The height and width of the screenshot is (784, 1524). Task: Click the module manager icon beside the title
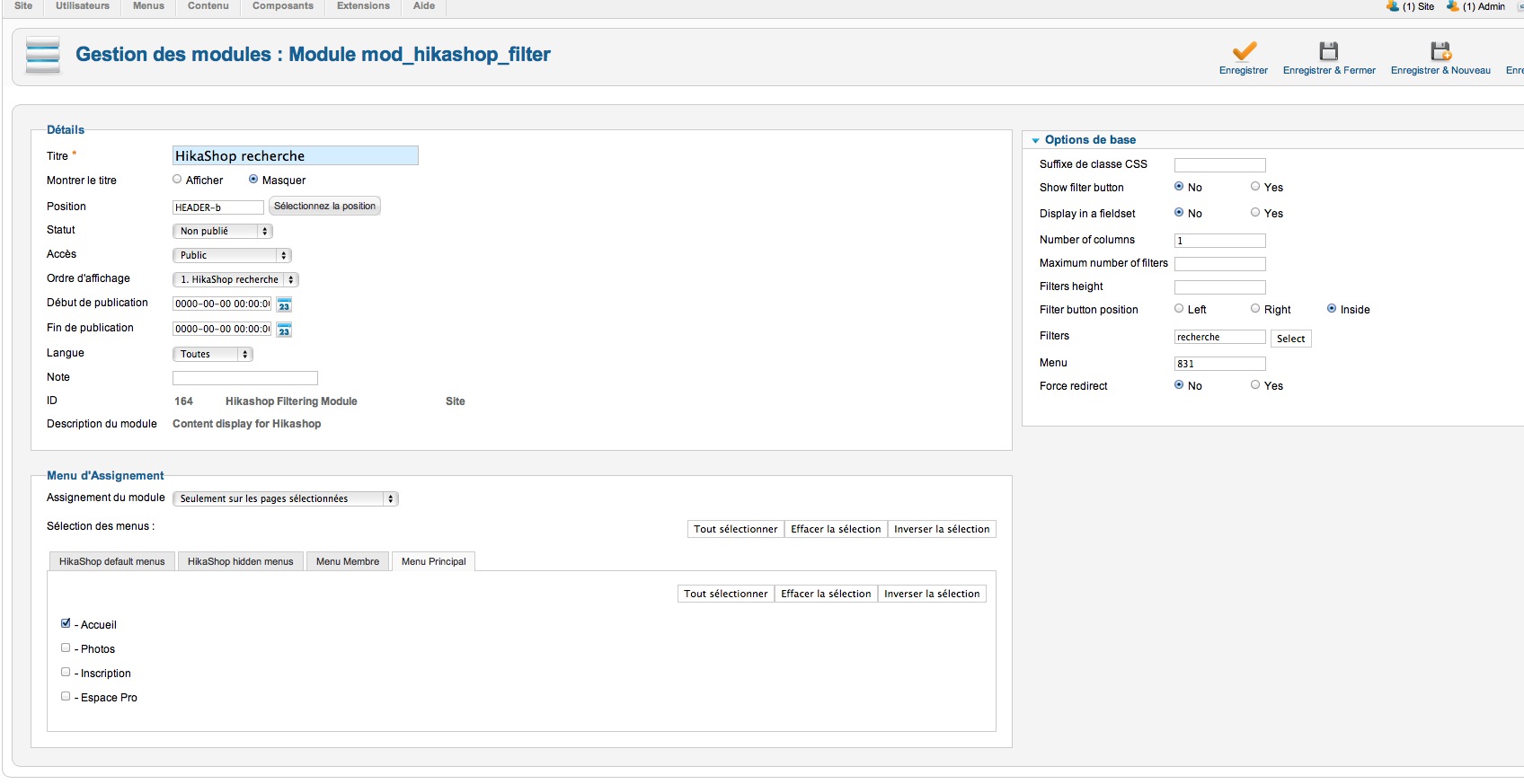pyautogui.click(x=43, y=55)
